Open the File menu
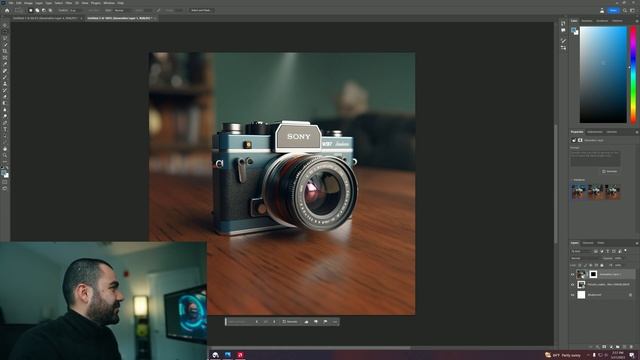 coord(11,3)
